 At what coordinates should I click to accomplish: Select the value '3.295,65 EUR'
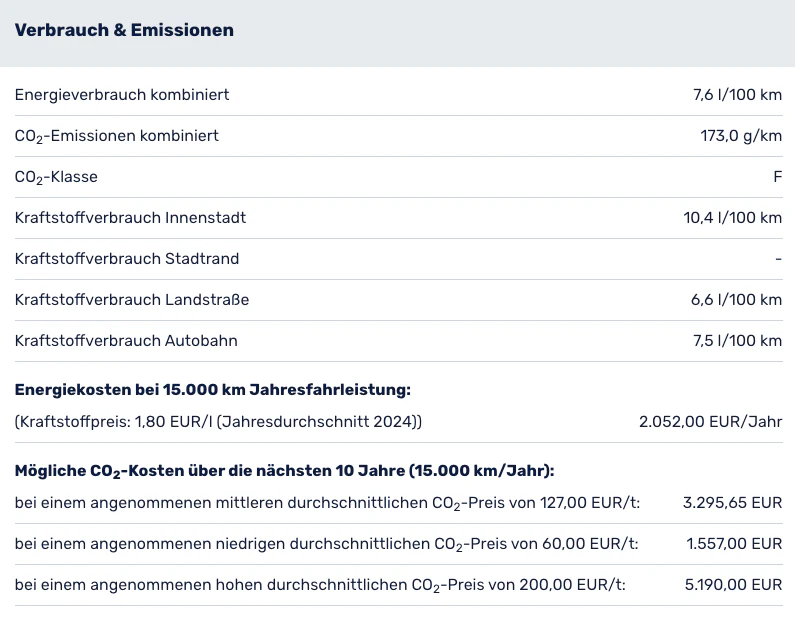733,503
